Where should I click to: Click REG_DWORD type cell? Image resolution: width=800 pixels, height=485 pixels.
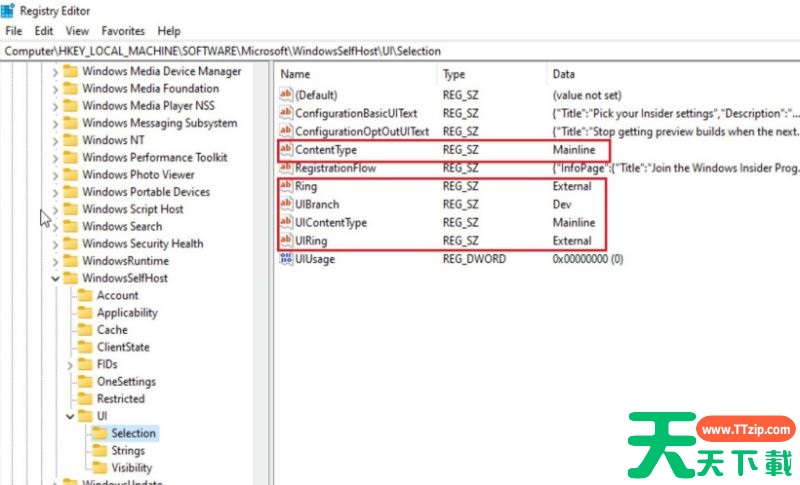coord(474,259)
